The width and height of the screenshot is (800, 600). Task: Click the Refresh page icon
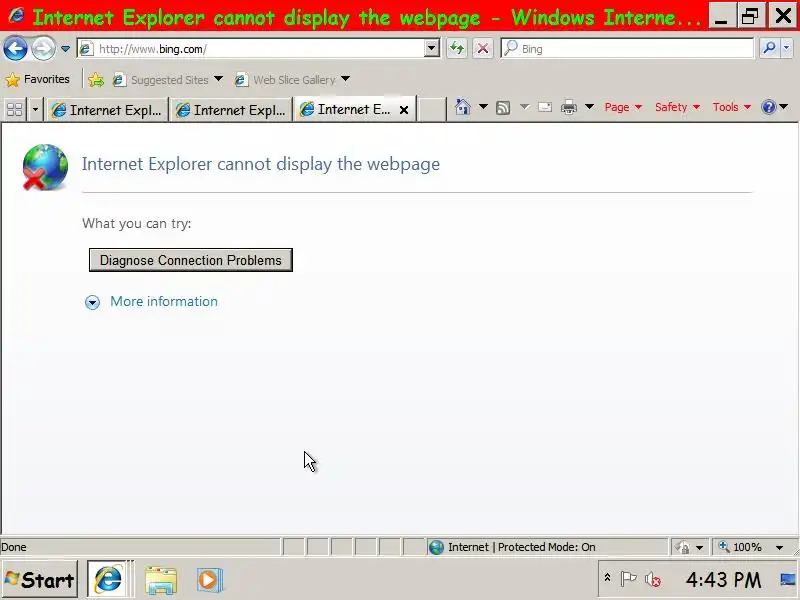457,49
